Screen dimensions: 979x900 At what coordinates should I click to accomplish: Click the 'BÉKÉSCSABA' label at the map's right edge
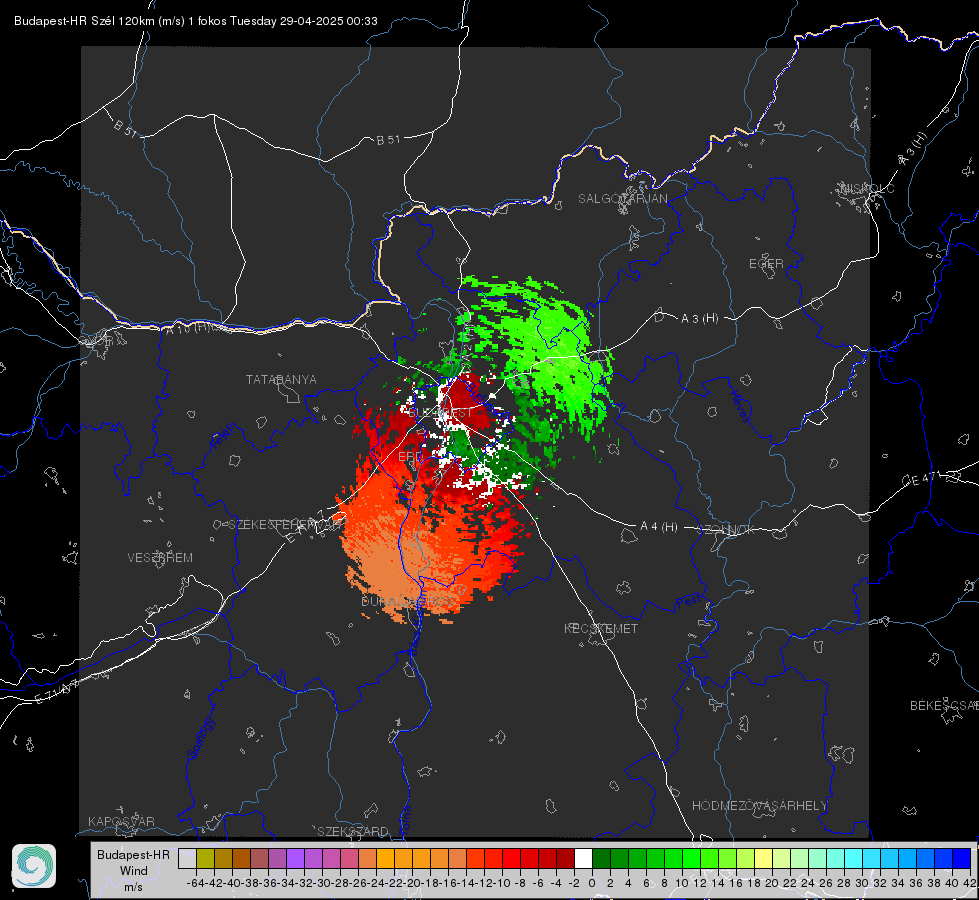coord(944,705)
